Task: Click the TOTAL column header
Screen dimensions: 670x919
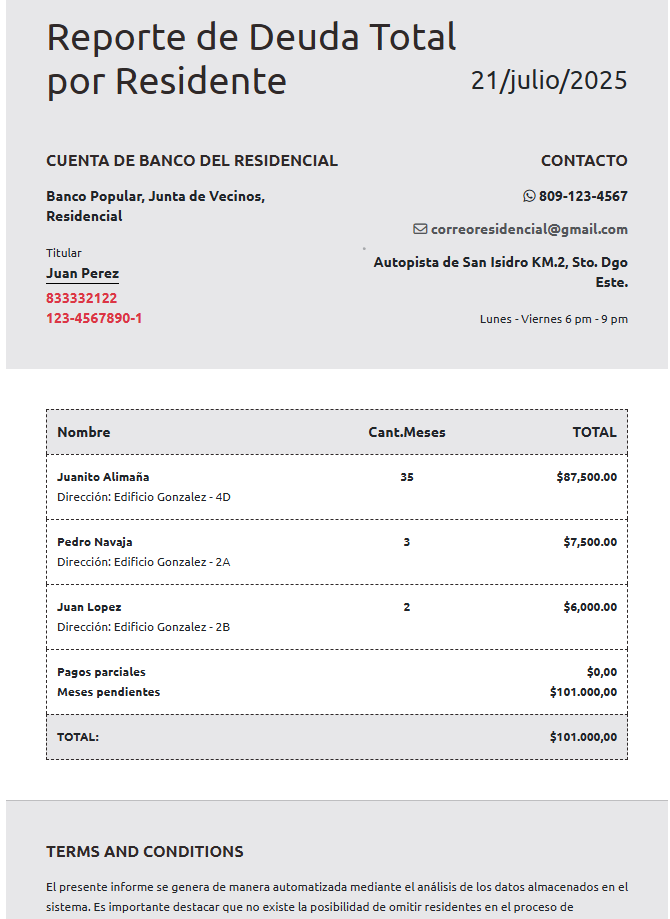Action: pyautogui.click(x=594, y=432)
